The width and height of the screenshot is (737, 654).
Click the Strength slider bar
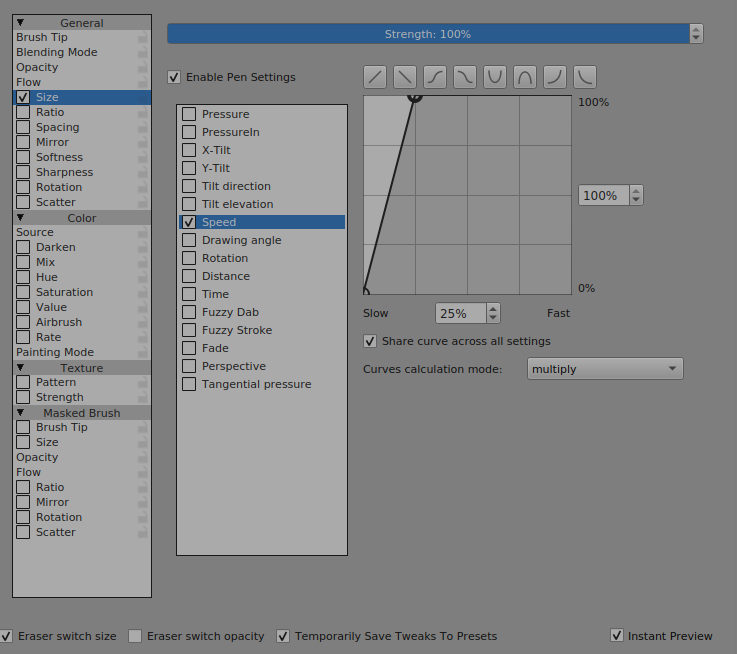[x=428, y=34]
